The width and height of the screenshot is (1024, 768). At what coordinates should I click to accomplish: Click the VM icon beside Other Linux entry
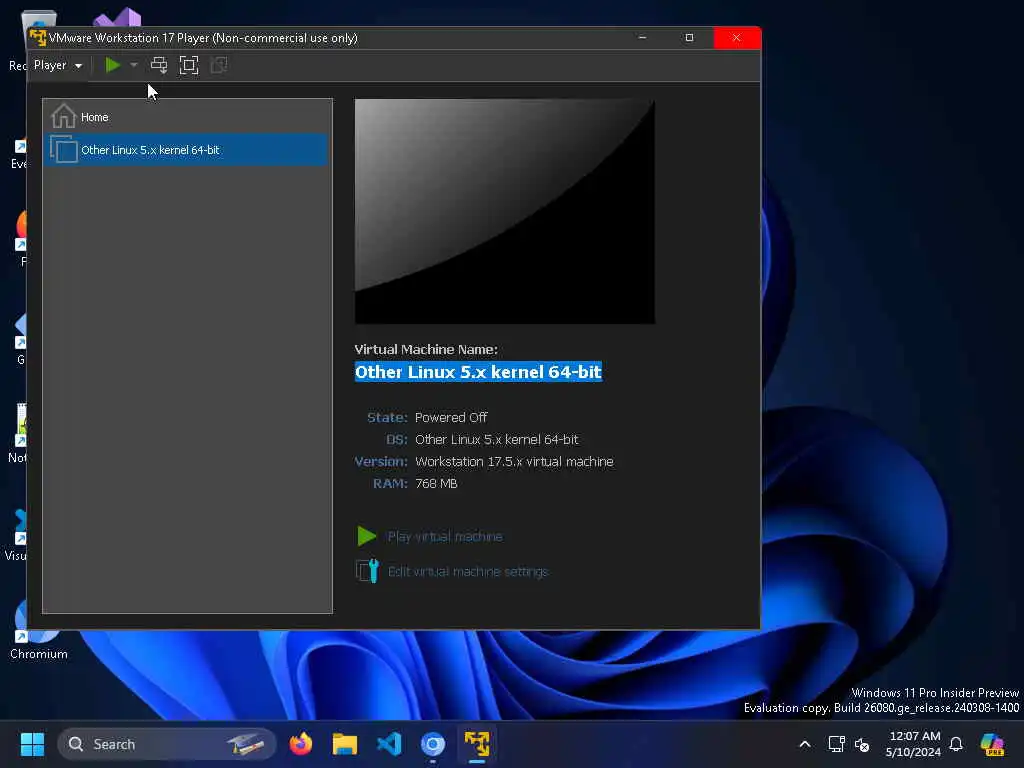coord(64,149)
